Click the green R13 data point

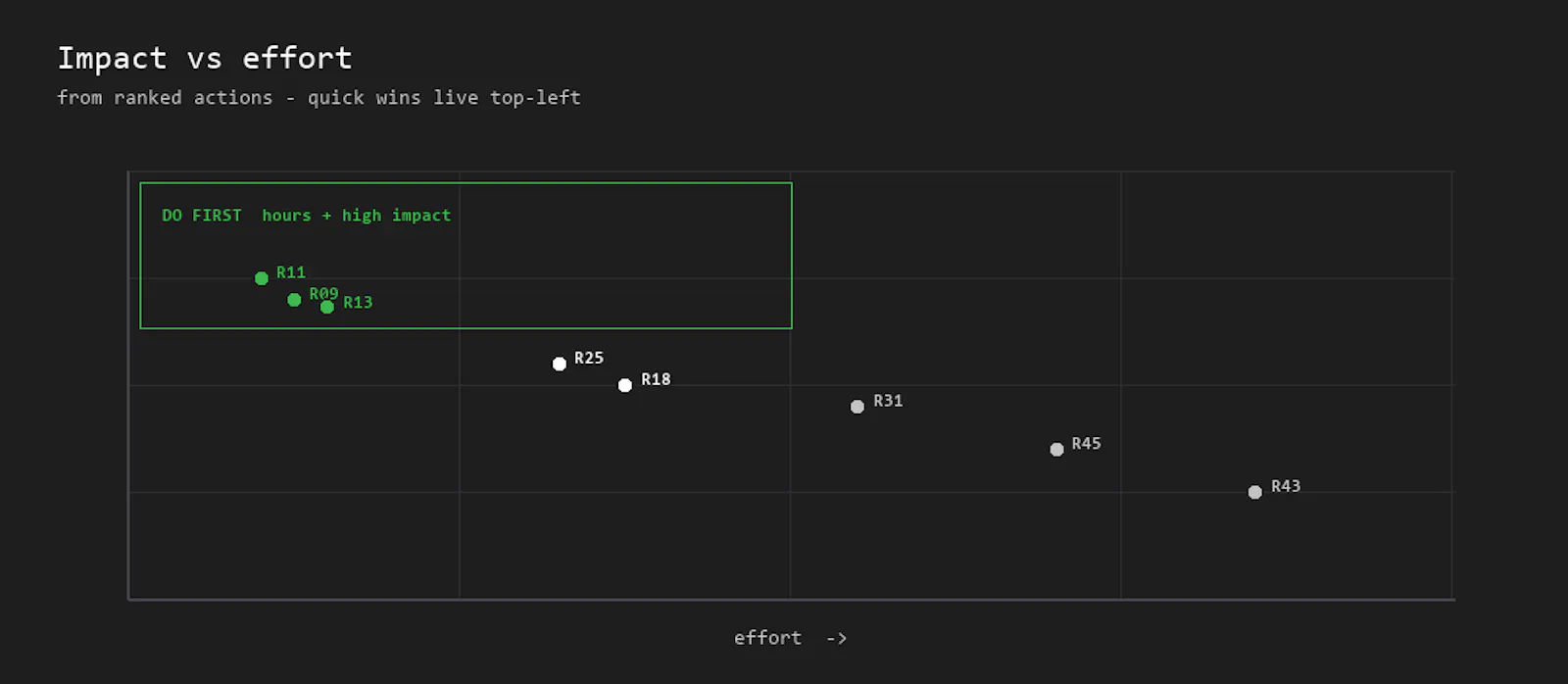click(x=327, y=307)
